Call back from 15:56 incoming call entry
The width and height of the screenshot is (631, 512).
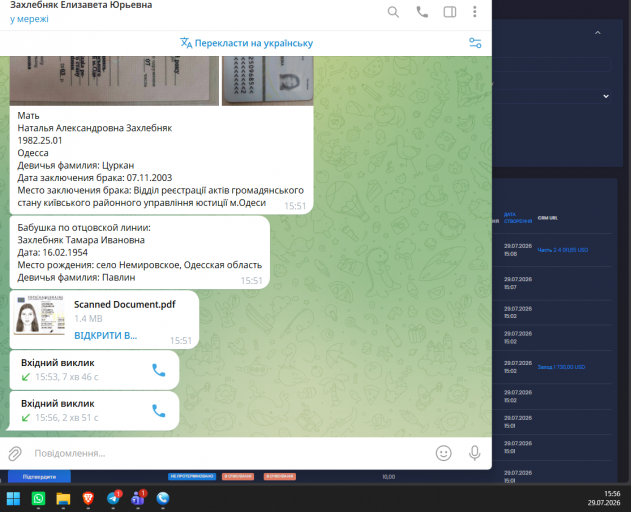click(159, 411)
